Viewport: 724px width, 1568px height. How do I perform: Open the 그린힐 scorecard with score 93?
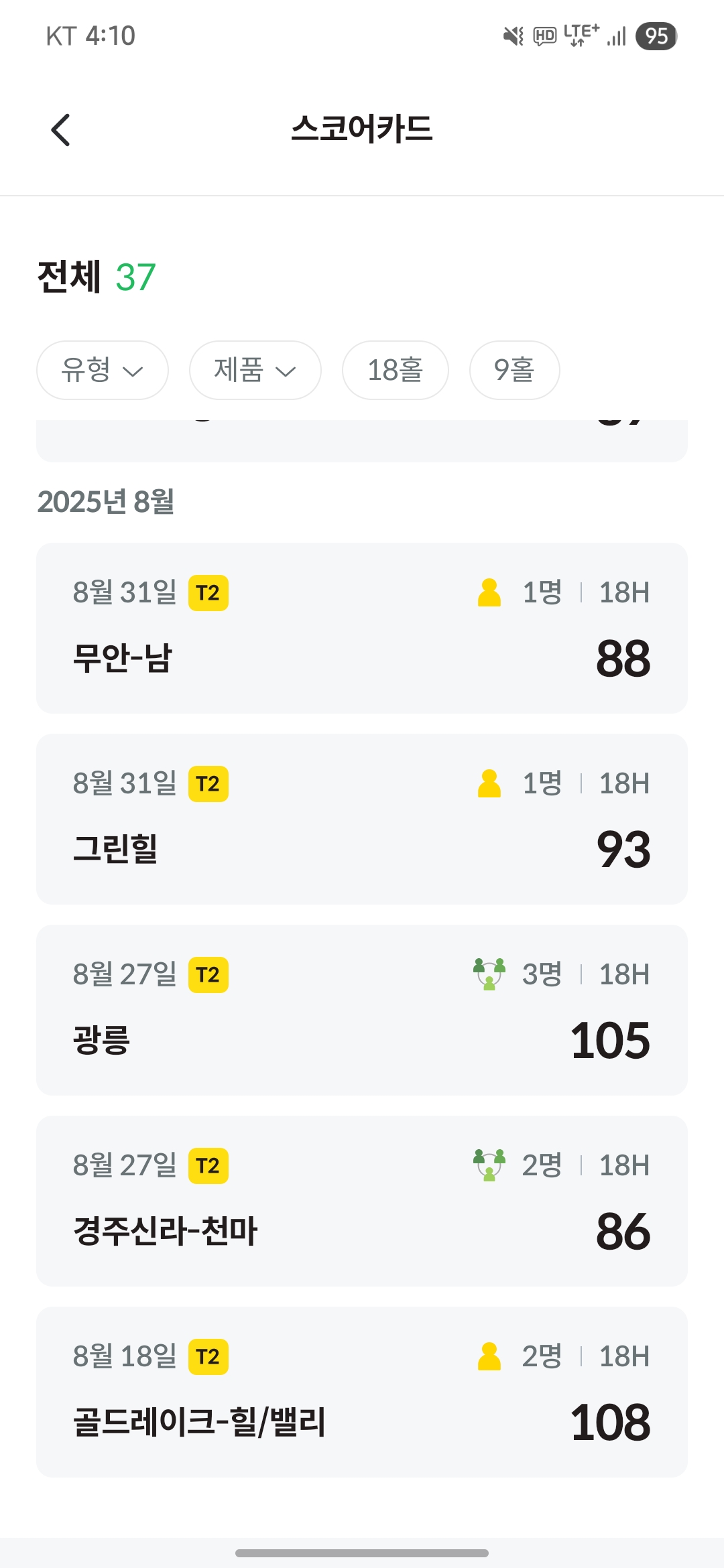pos(362,819)
